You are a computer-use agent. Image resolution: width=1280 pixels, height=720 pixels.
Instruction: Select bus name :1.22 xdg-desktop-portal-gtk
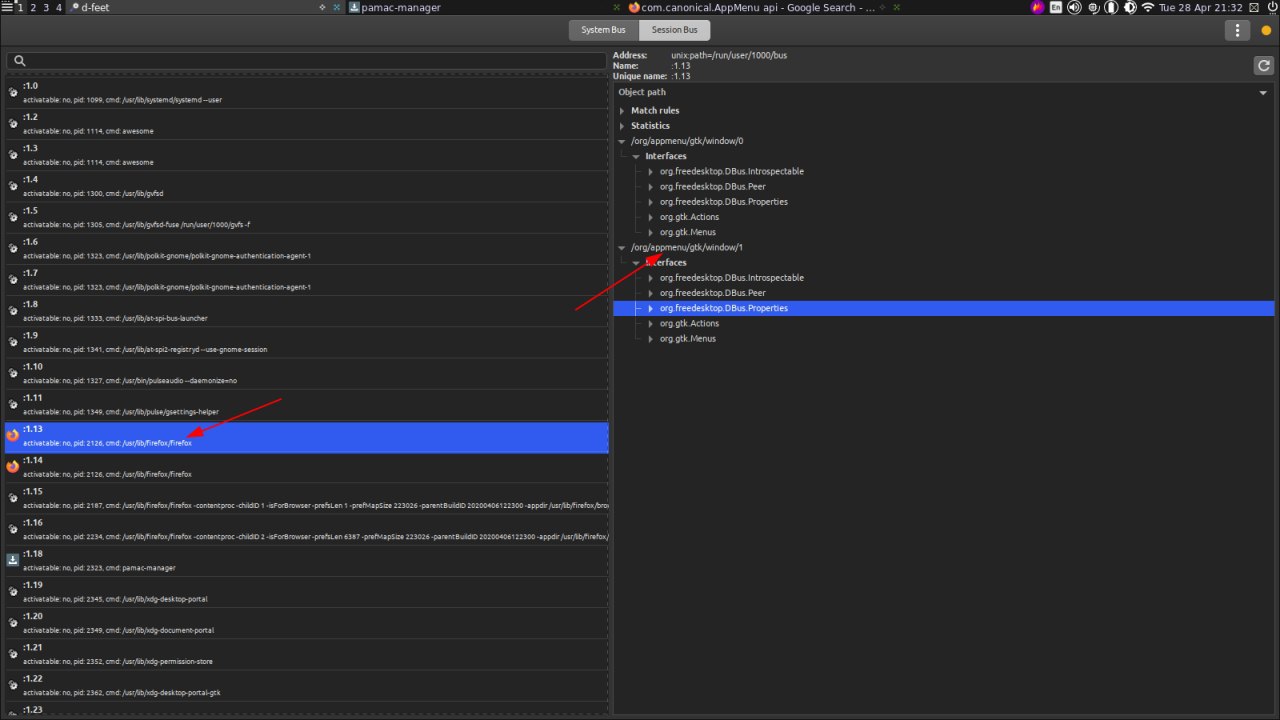point(306,684)
